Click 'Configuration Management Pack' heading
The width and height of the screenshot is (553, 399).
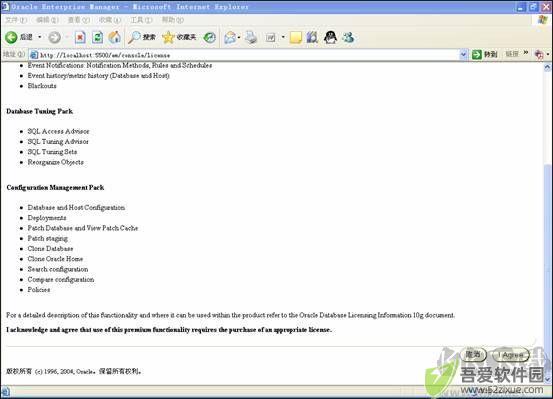point(55,187)
